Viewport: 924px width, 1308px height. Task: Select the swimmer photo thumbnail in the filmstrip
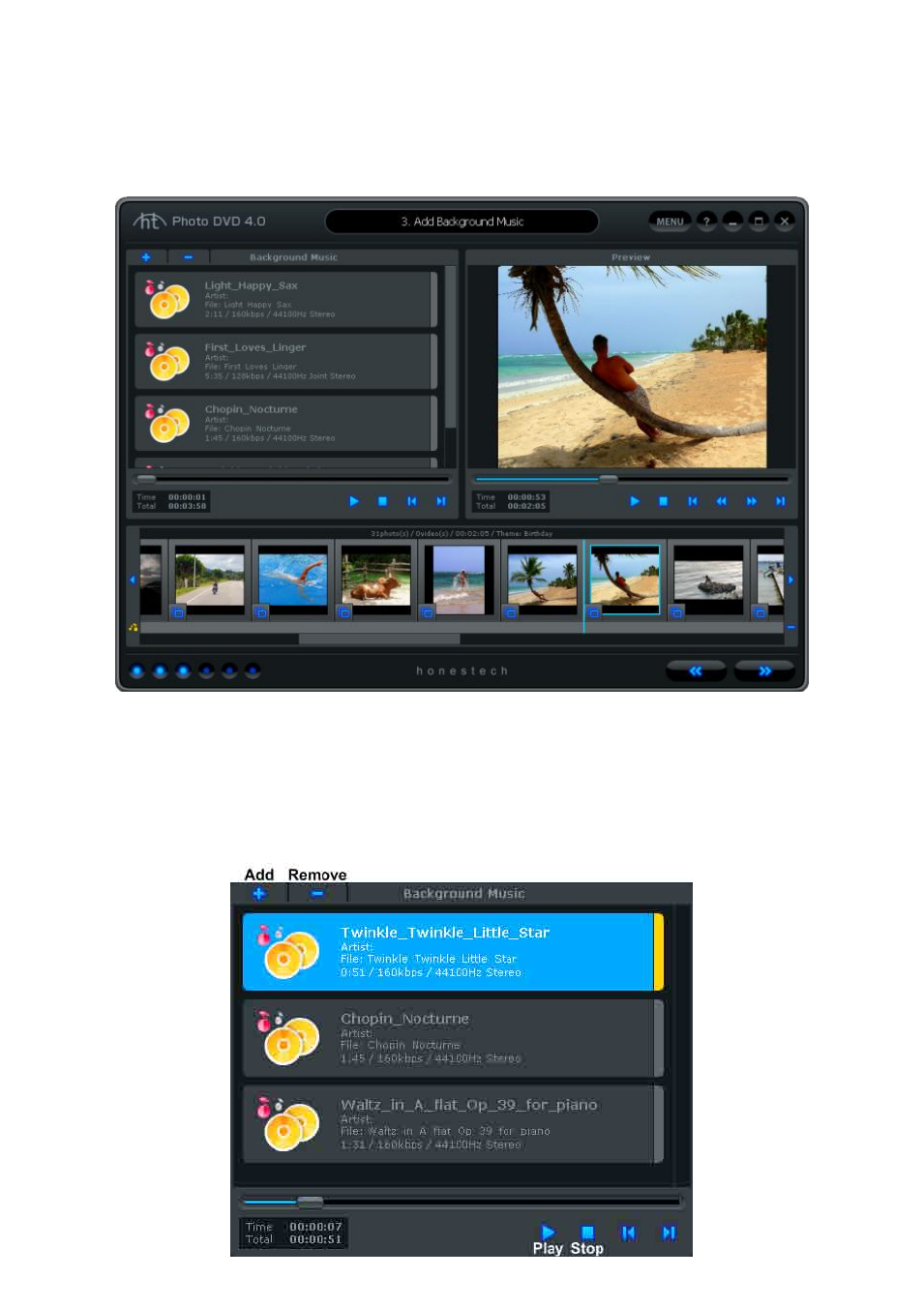pos(293,579)
